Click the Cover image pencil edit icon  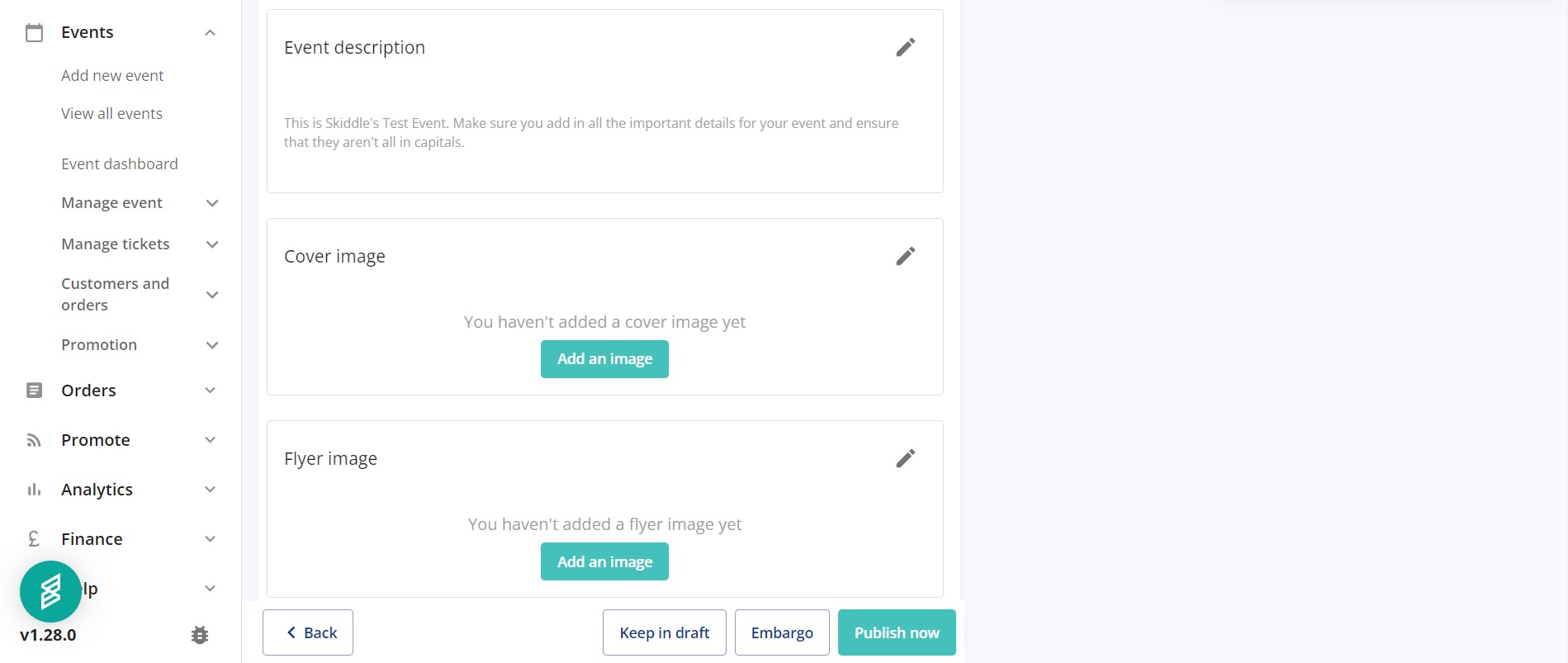[905, 256]
